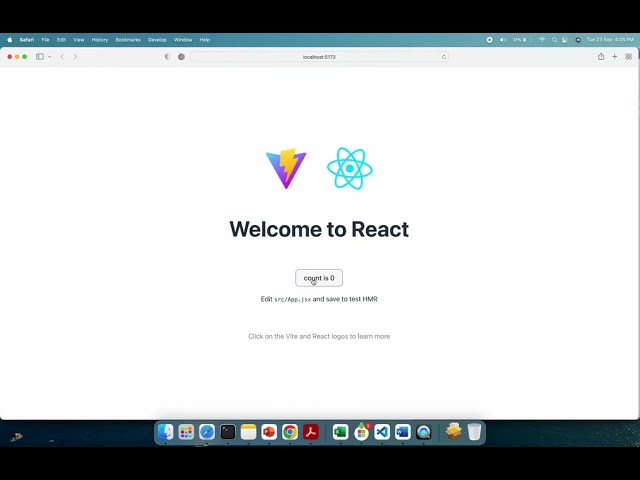This screenshot has height=480, width=640.
Task: Click the screen recording status icon in the menu bar
Action: coord(489,40)
